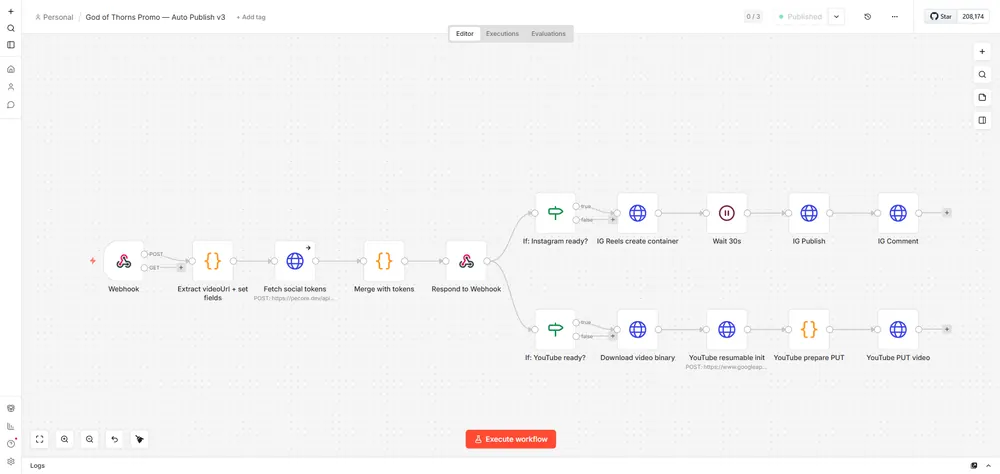Select the IG Comment node
1000x474 pixels.
tap(898, 213)
